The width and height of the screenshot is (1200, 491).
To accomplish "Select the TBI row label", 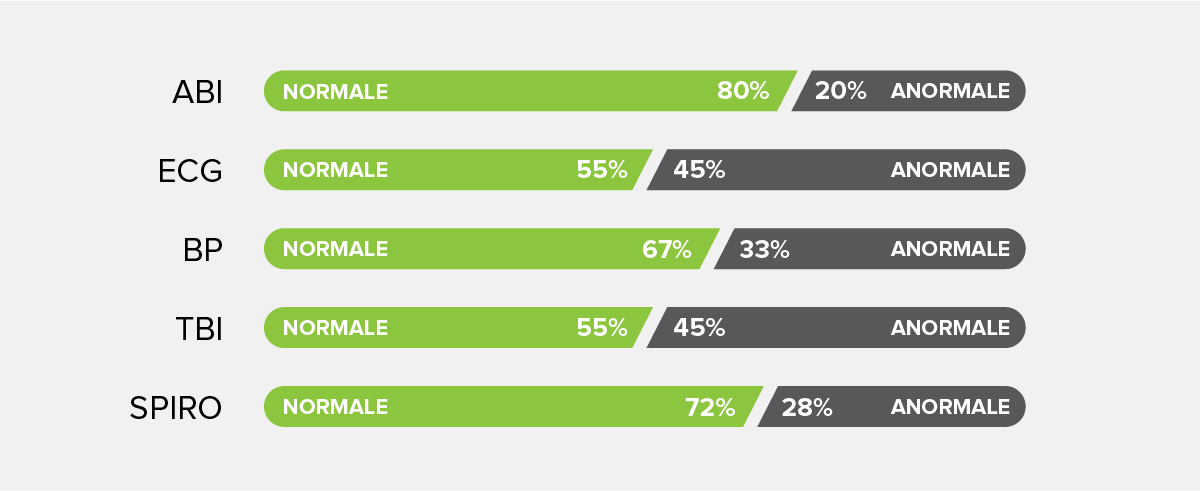I will pyautogui.click(x=197, y=329).
